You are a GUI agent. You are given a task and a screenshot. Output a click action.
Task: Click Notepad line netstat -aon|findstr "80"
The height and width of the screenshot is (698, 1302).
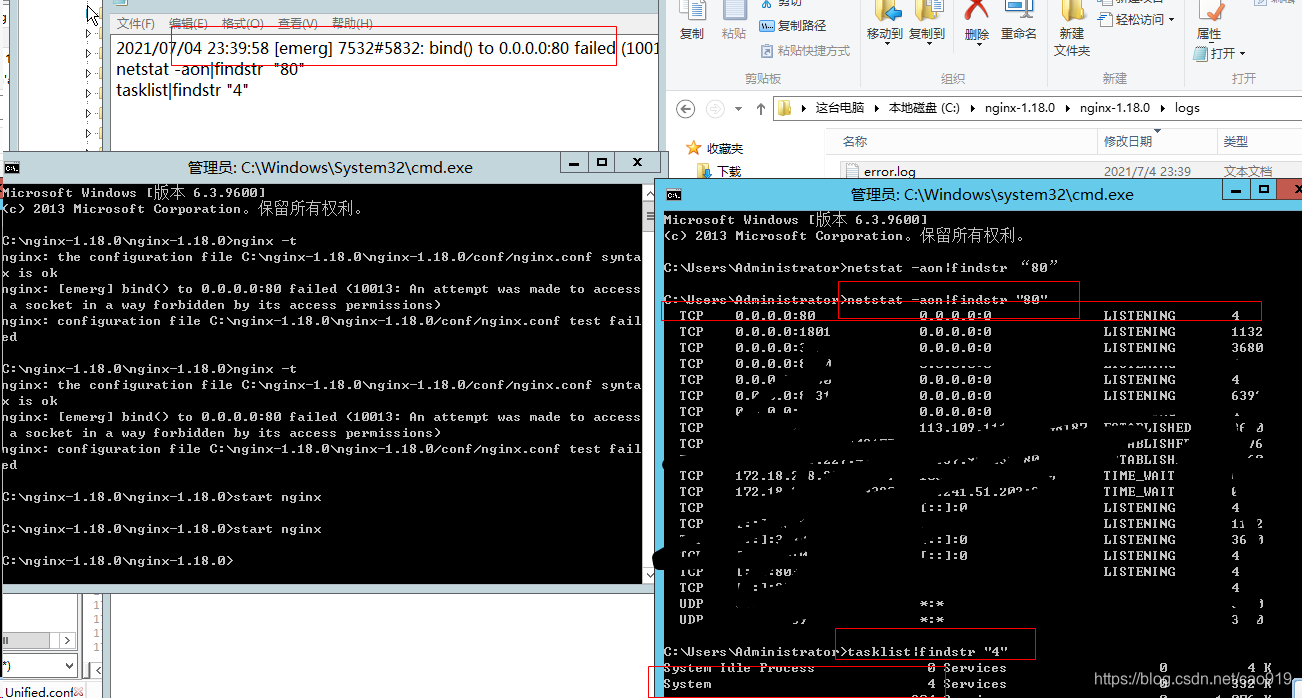click(x=210, y=70)
